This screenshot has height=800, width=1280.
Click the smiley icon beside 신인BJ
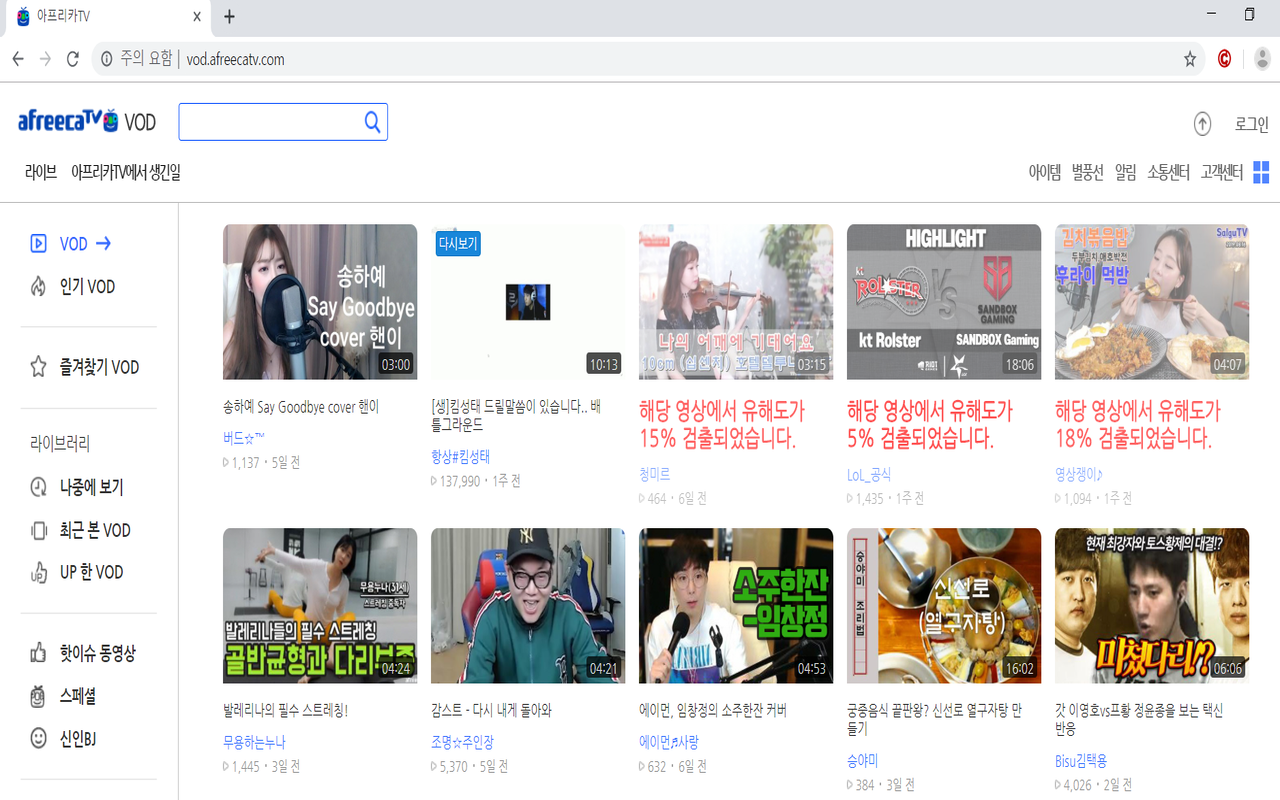tap(38, 738)
